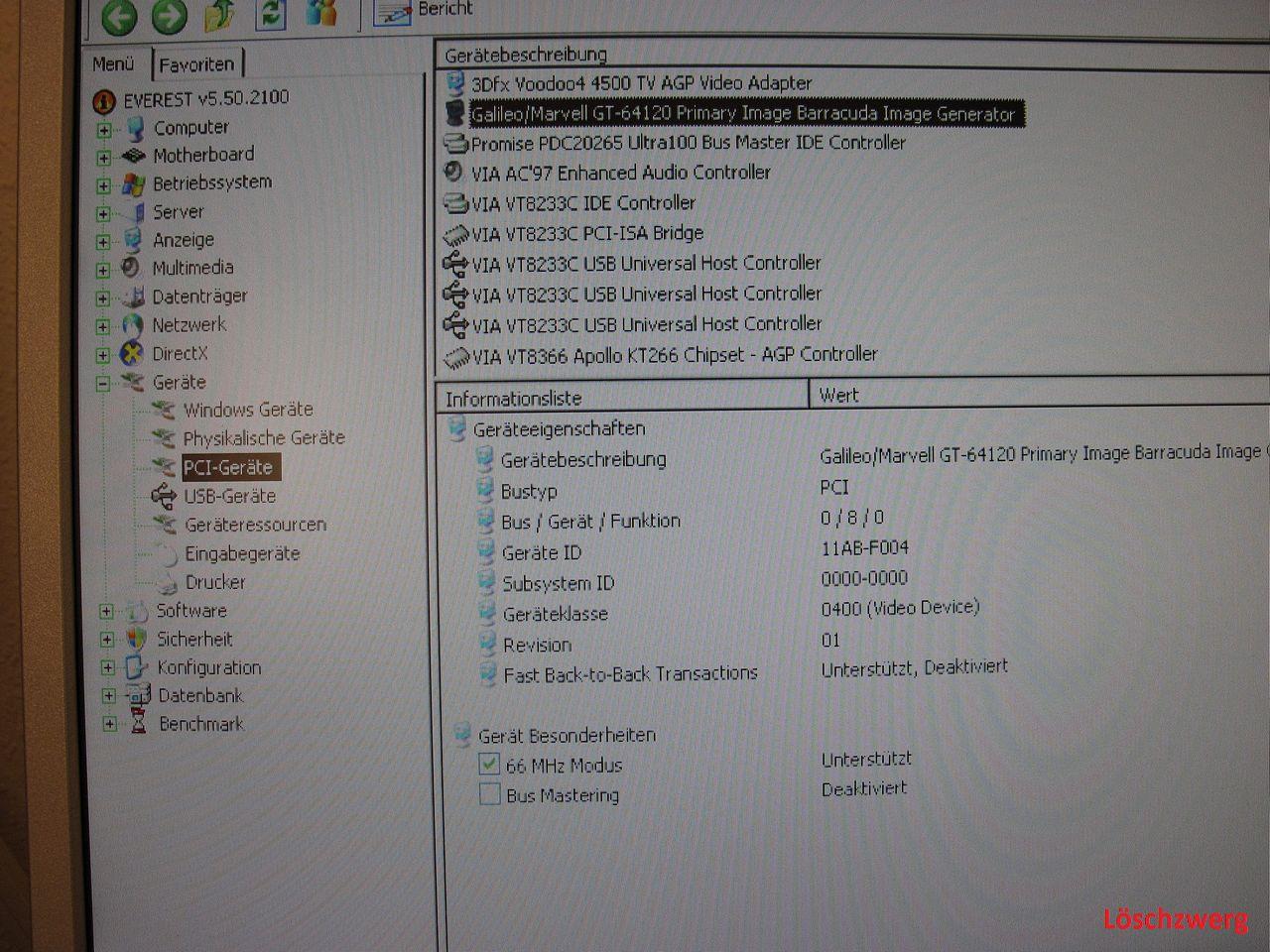
Task: Click the VT8366 AGP Controller chip icon
Action: click(x=455, y=356)
